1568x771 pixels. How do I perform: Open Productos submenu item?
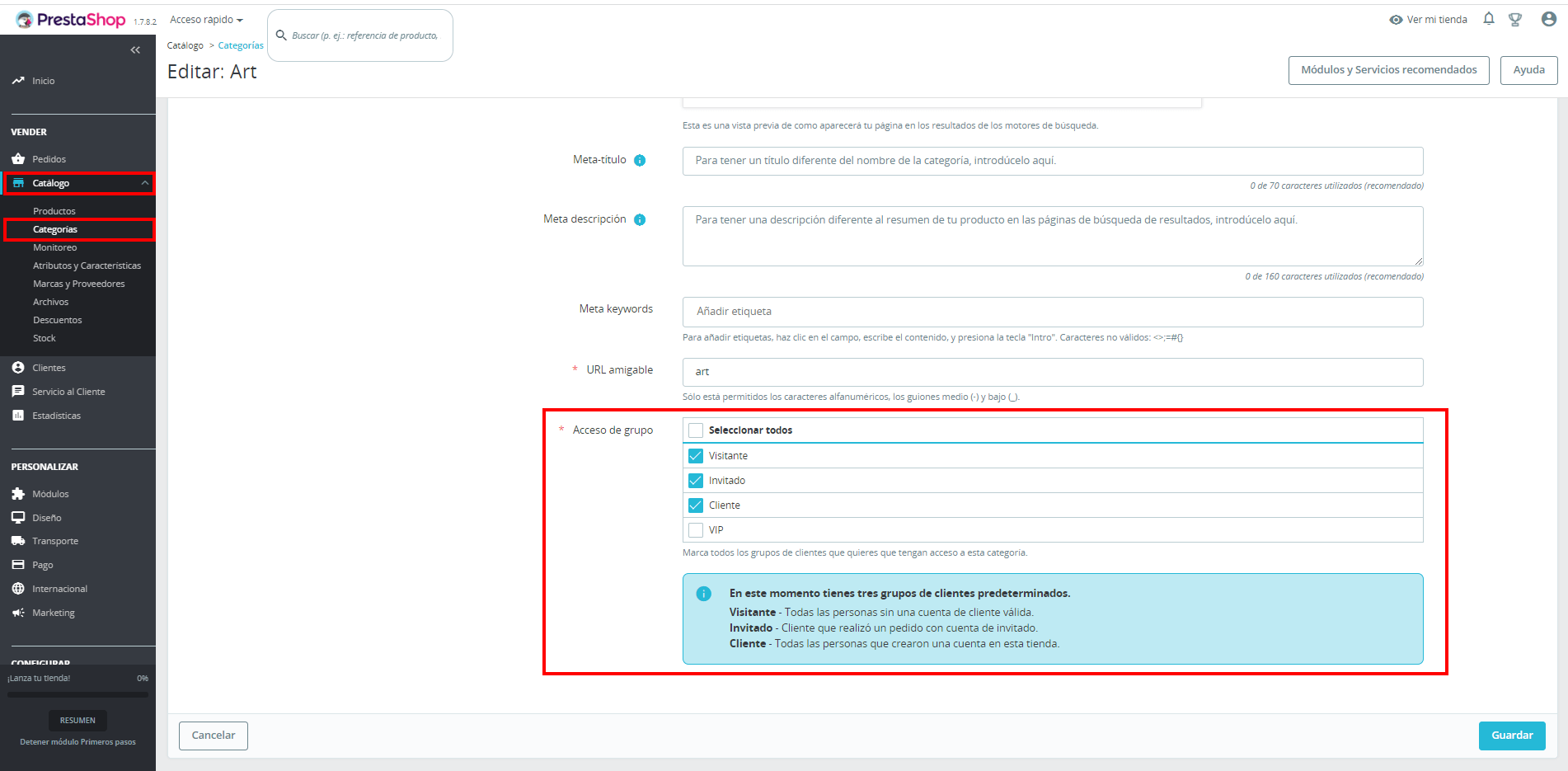[x=54, y=211]
